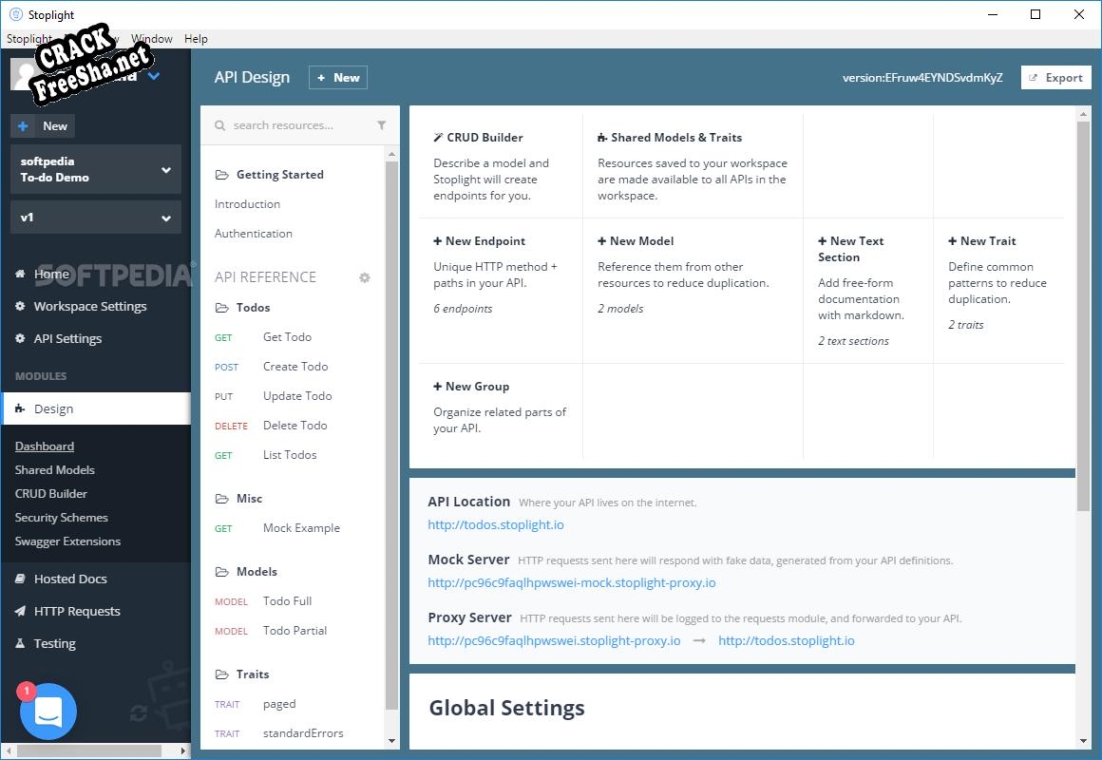1102x760 pixels.
Task: Collapse the Todos folder group
Action: coord(252,307)
